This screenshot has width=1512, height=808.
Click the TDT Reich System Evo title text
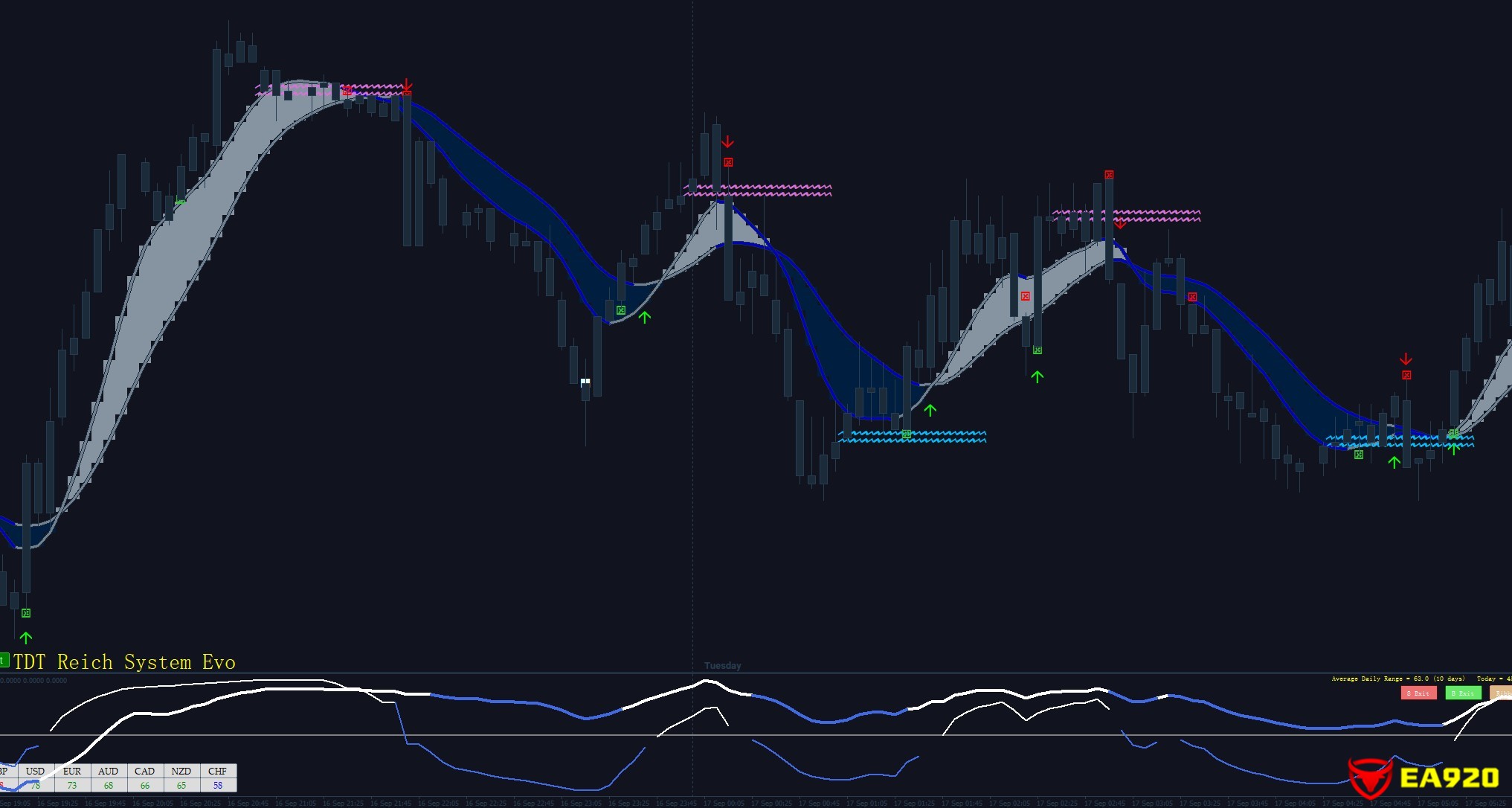124,662
